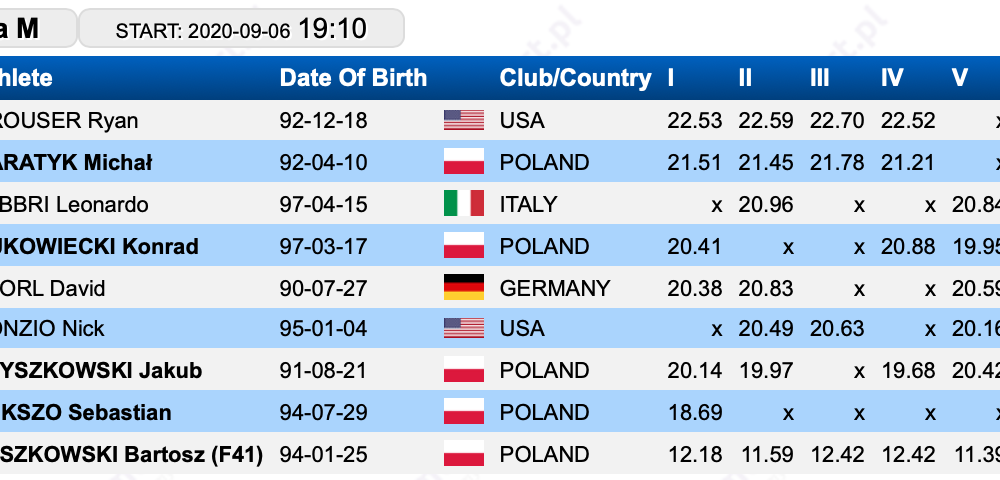The height and width of the screenshot is (480, 1000).
Task: Click the Club/Country column header
Action: click(575, 78)
